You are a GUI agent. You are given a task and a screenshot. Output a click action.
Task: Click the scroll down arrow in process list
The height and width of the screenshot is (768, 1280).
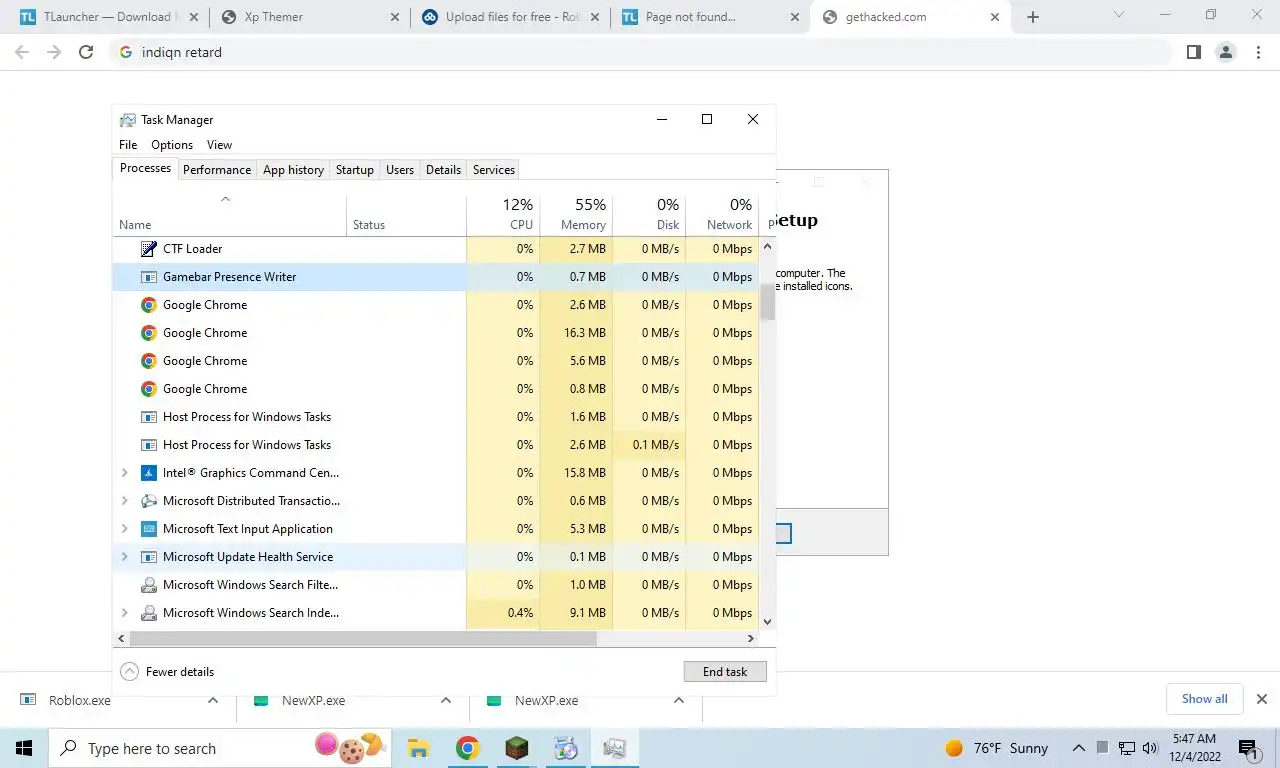tap(768, 621)
